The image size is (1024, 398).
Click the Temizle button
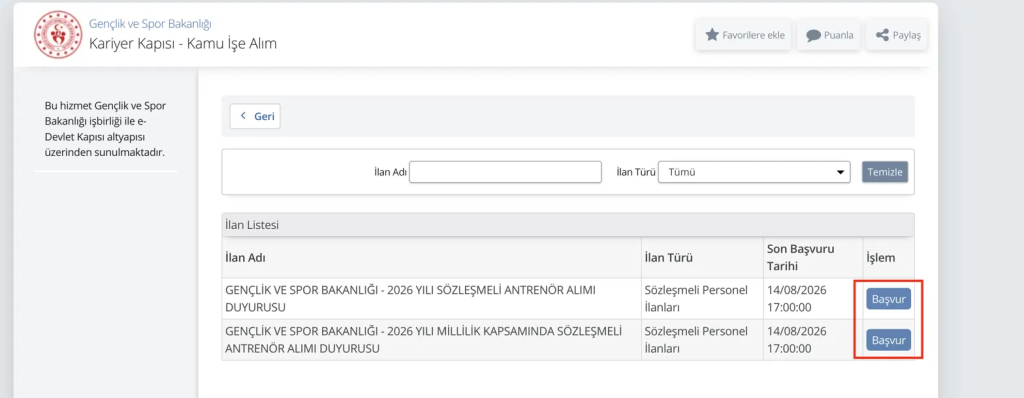(885, 172)
